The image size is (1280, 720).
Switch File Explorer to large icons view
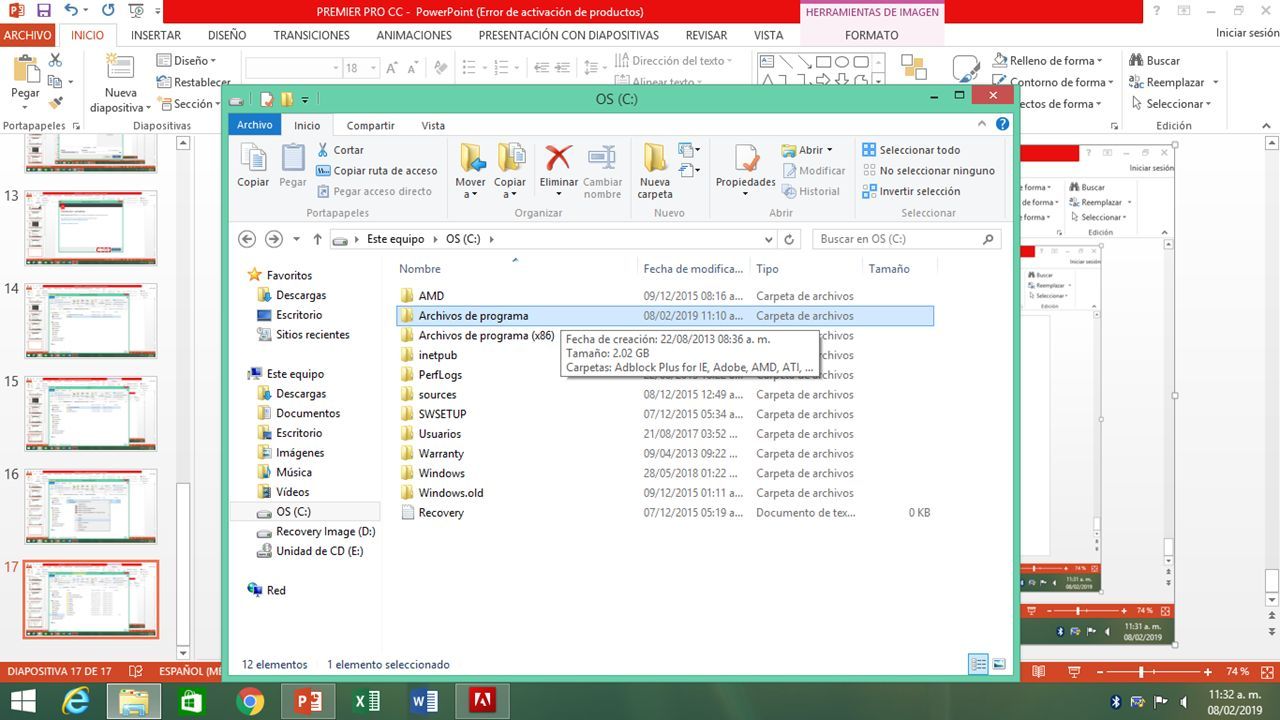[x=998, y=664]
